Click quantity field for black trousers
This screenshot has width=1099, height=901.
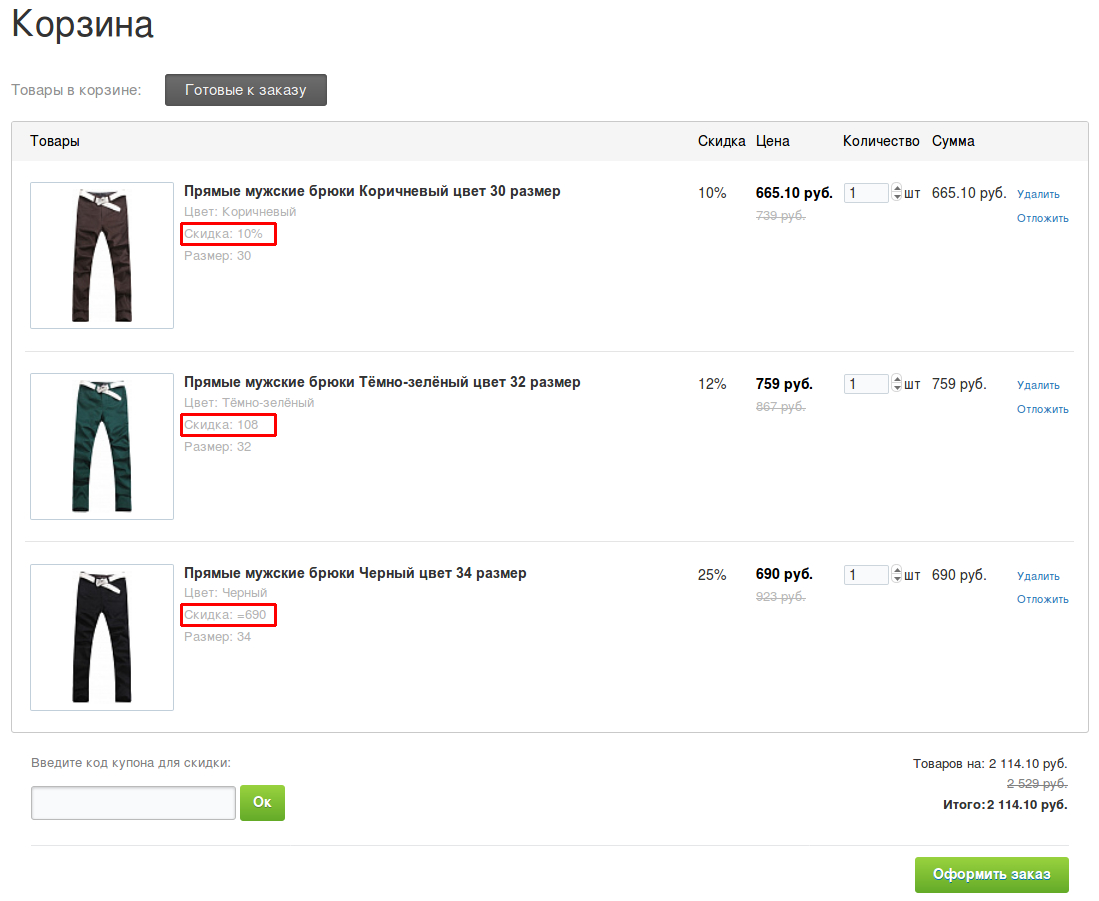pyautogui.click(x=865, y=575)
